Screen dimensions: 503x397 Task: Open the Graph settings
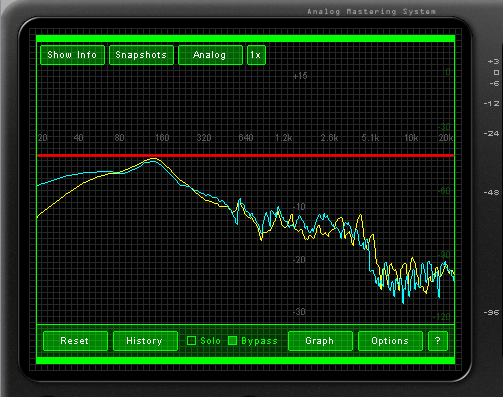coord(320,341)
